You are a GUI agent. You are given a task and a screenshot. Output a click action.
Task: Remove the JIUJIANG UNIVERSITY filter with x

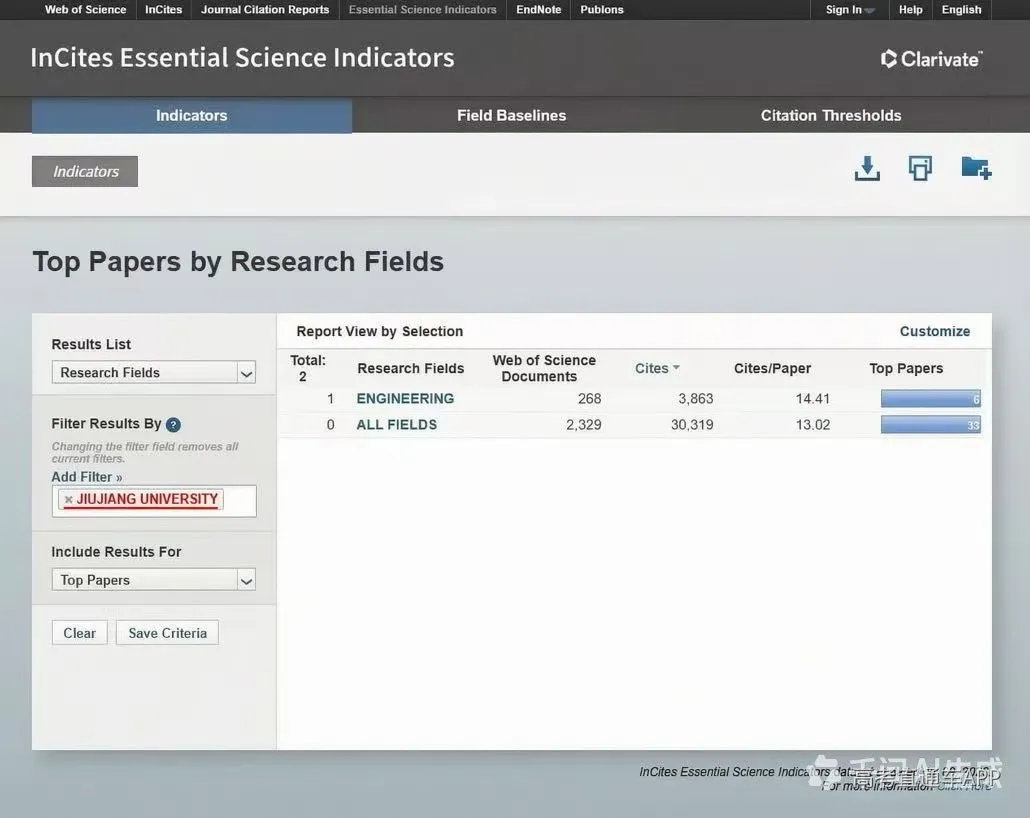point(68,500)
